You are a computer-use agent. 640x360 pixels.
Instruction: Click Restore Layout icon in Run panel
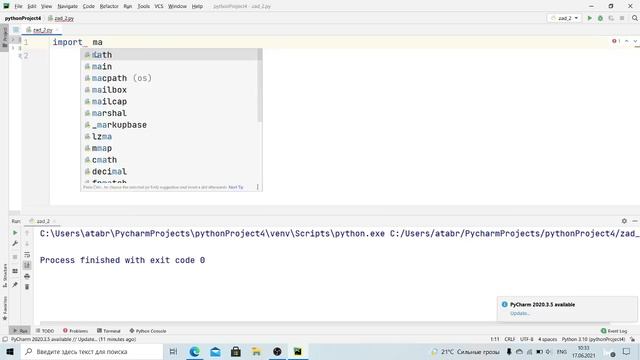coord(15,271)
